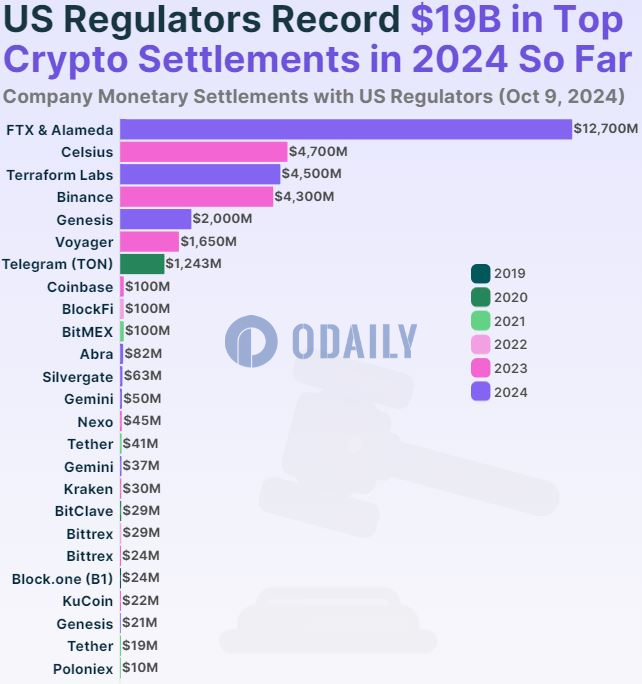Click the green Telegram (TON) bar
Screen dimensions: 642x684
click(x=142, y=264)
